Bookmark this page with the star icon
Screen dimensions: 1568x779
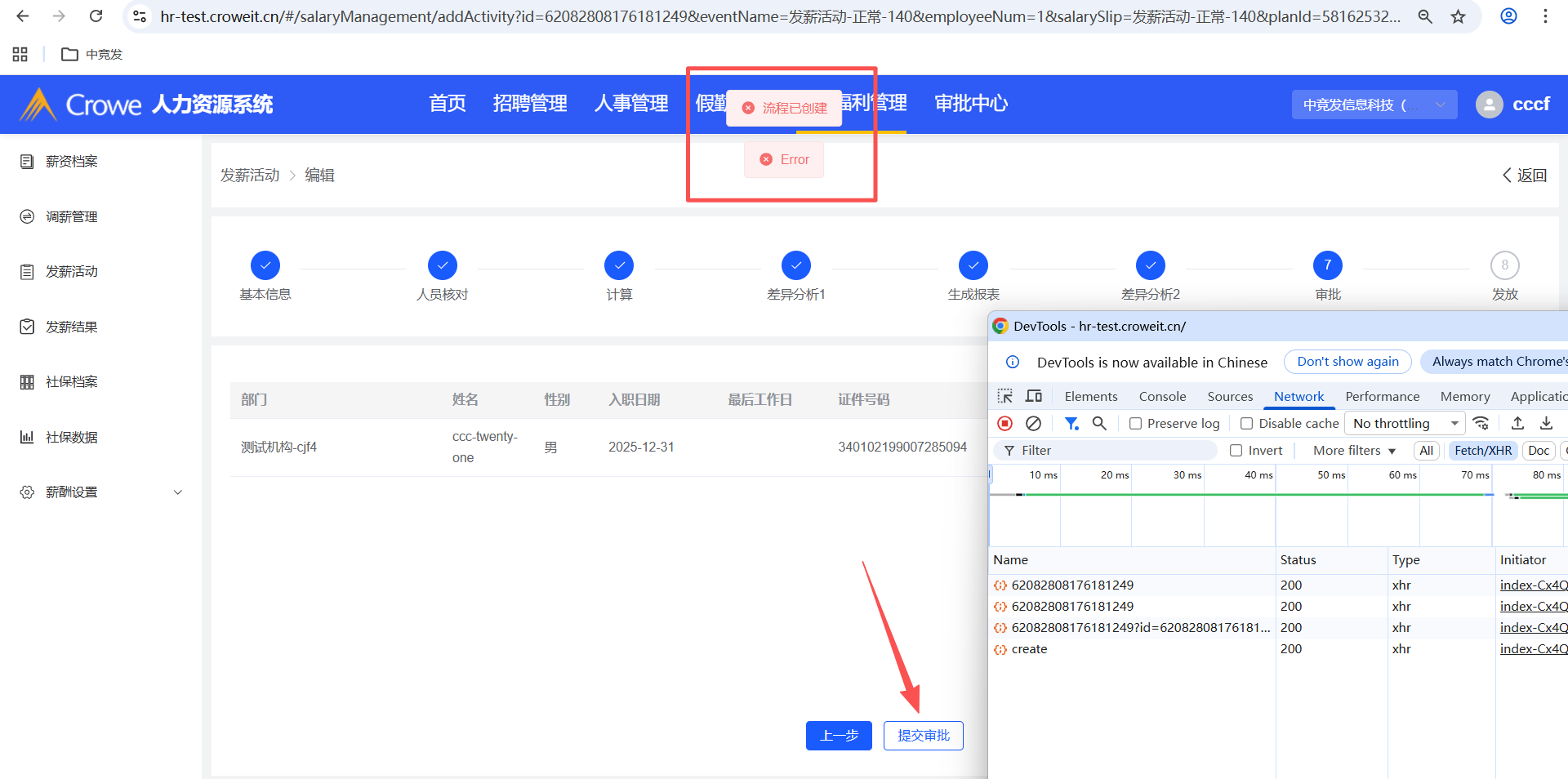click(1458, 16)
